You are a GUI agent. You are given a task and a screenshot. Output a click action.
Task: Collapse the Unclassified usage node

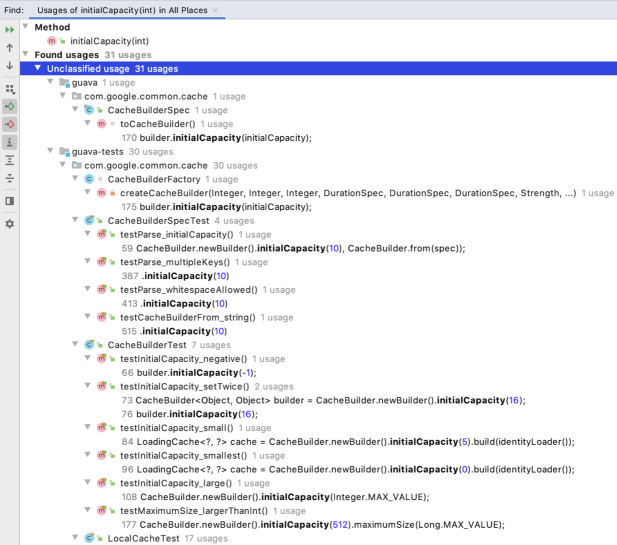click(38, 68)
